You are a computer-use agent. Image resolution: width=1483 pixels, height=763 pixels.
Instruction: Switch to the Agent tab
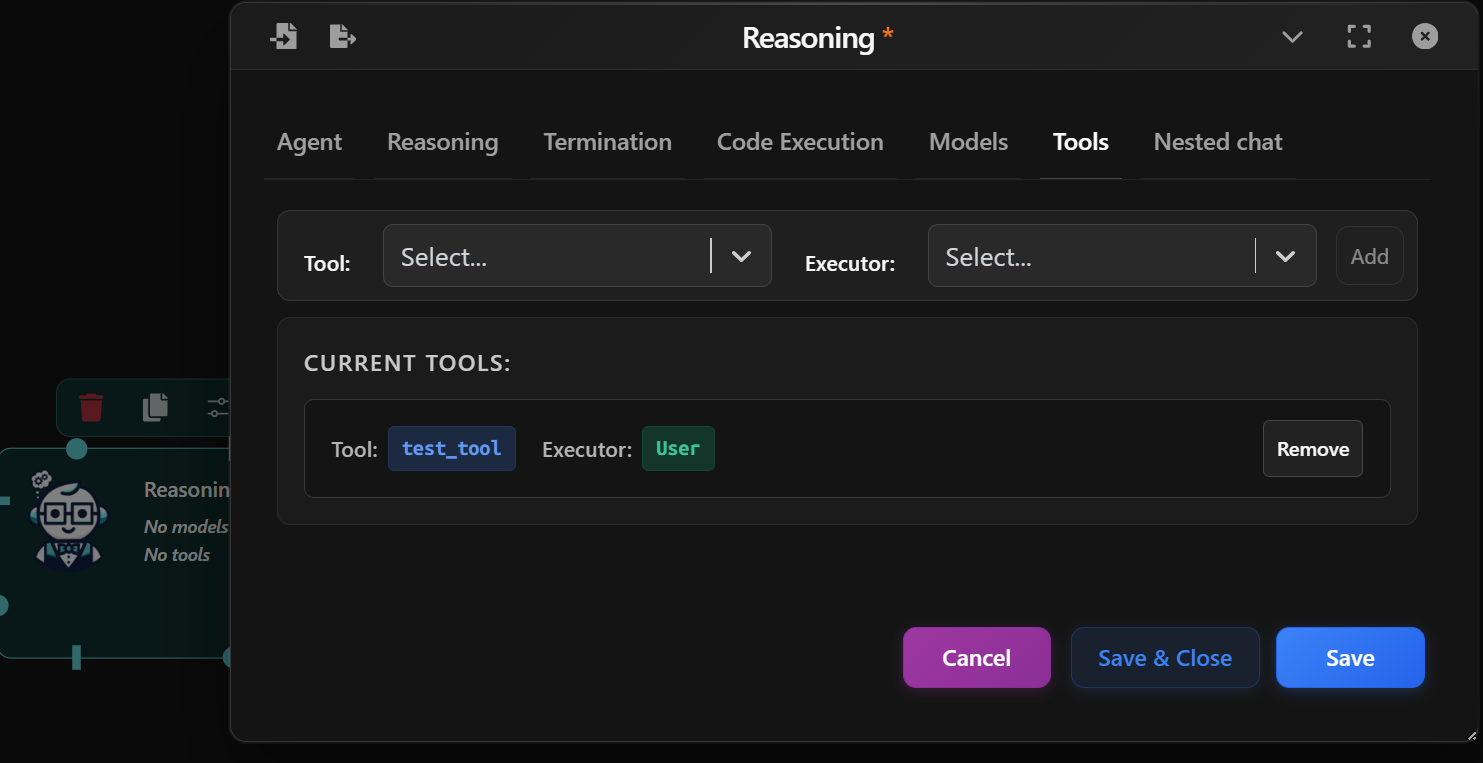[x=309, y=142]
